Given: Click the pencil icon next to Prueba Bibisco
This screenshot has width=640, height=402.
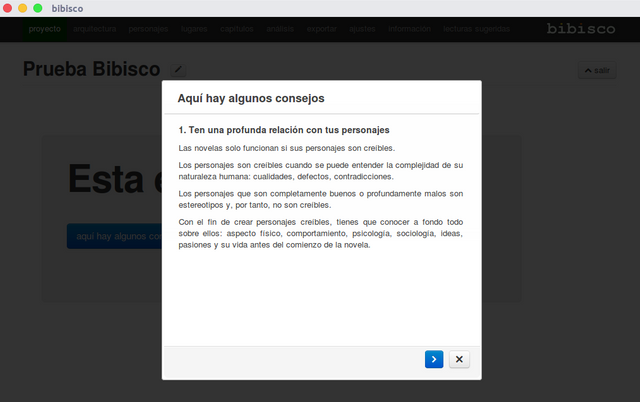Looking at the screenshot, I should click(178, 70).
